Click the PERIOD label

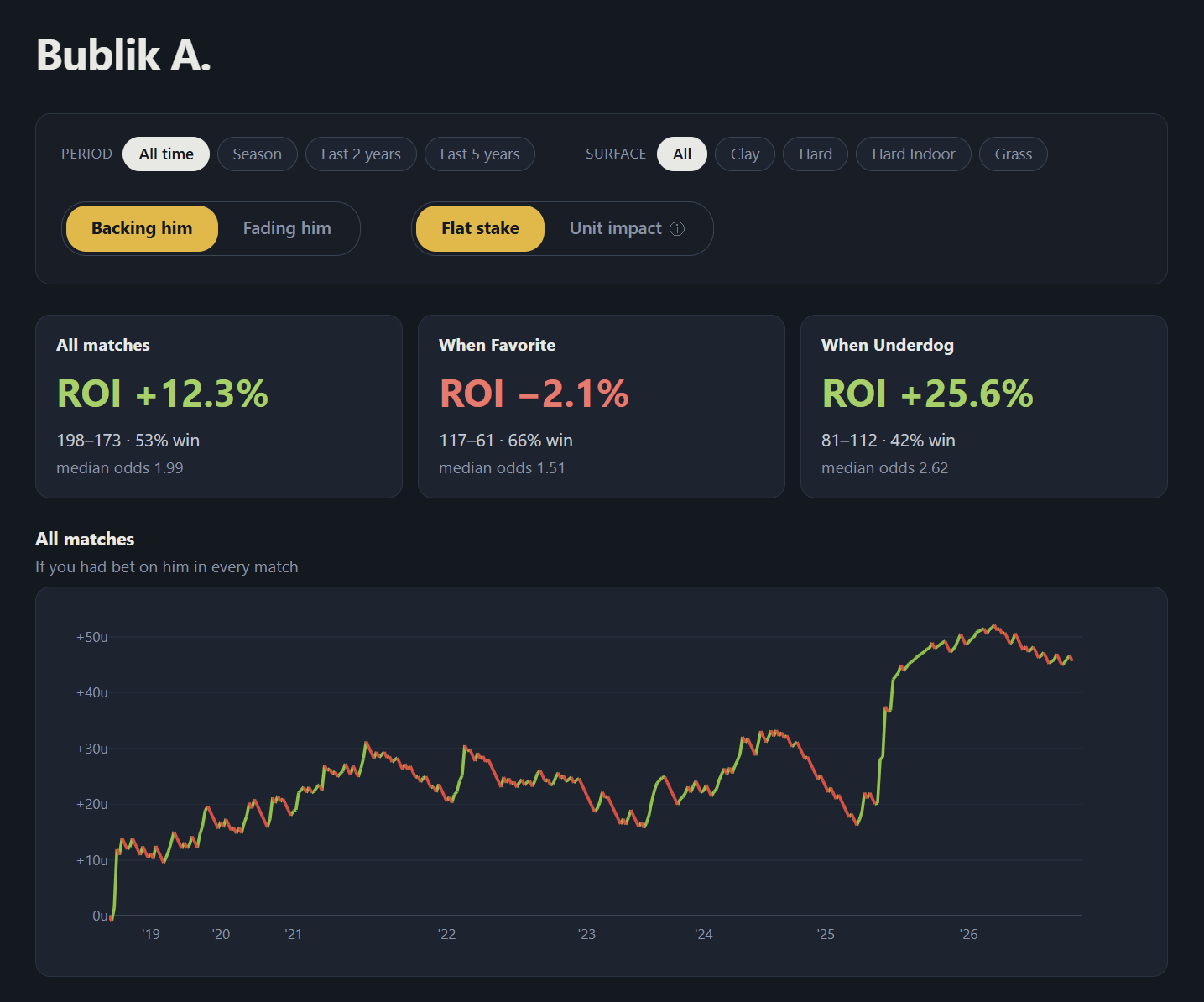[x=86, y=154]
